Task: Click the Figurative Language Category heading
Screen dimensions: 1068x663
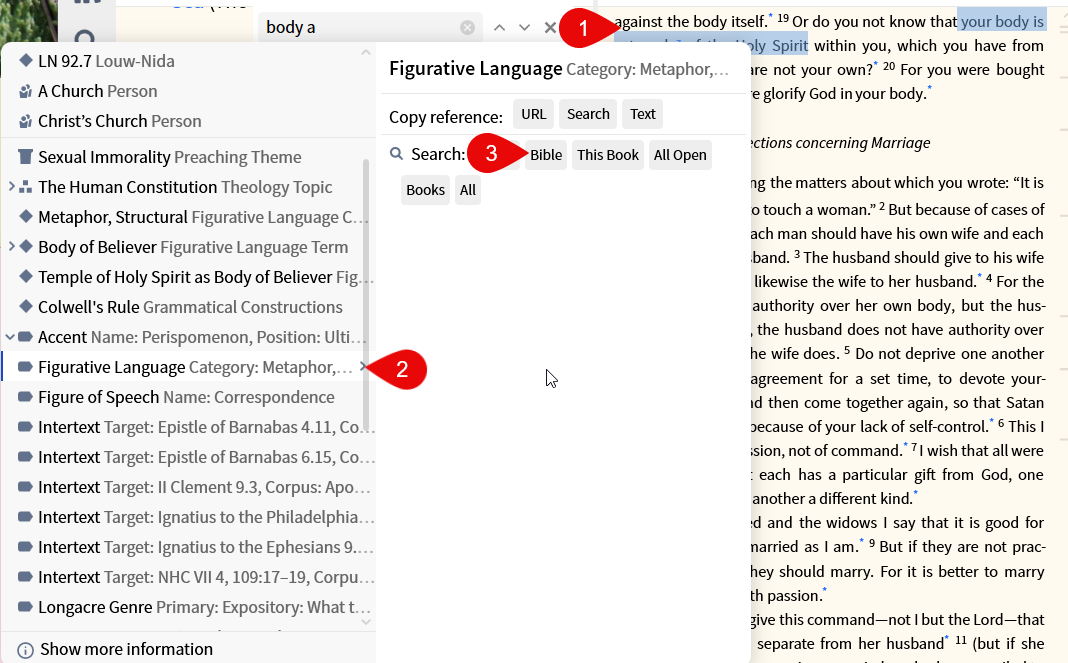Action: [559, 69]
